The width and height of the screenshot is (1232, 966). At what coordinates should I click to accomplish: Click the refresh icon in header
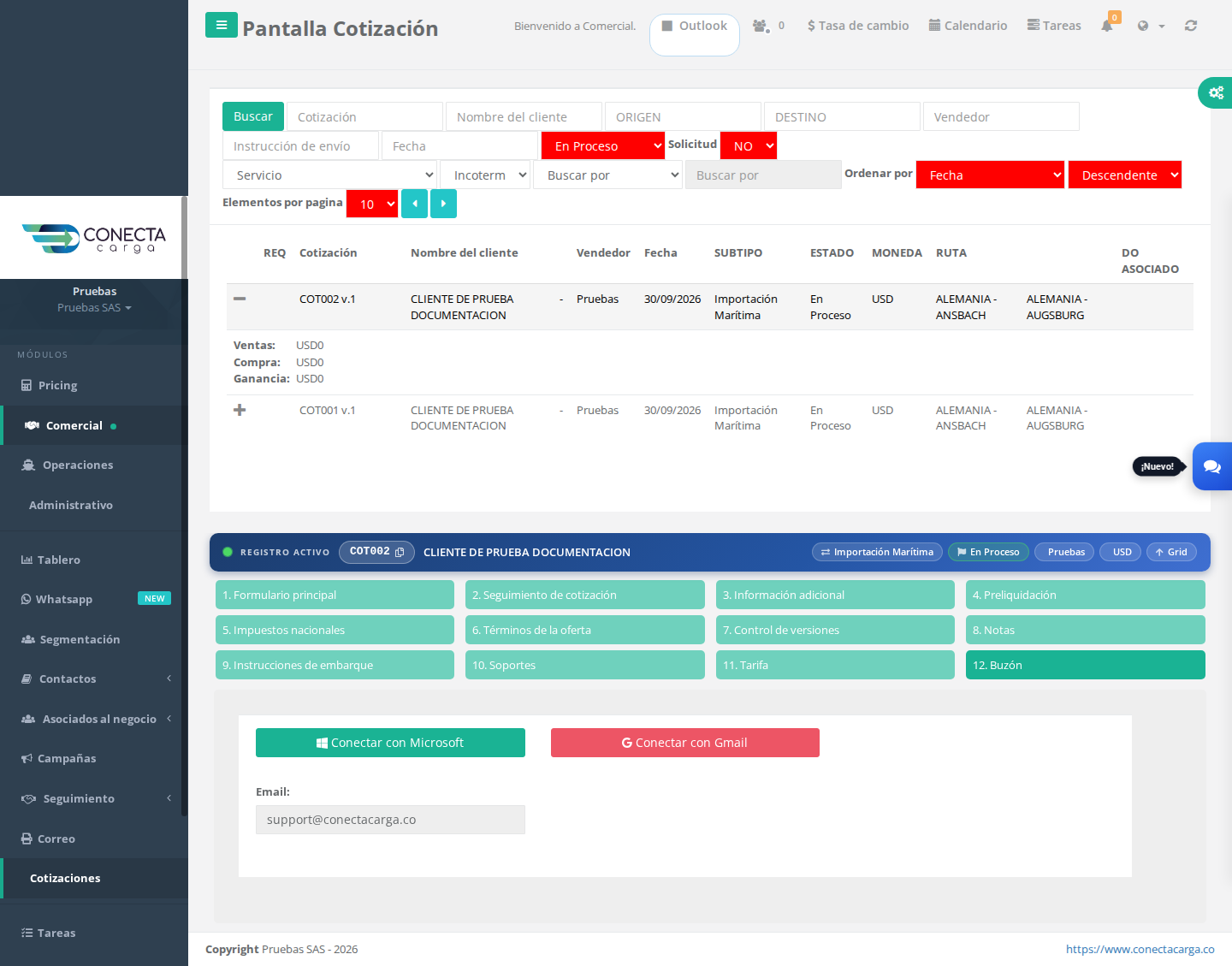click(1190, 26)
